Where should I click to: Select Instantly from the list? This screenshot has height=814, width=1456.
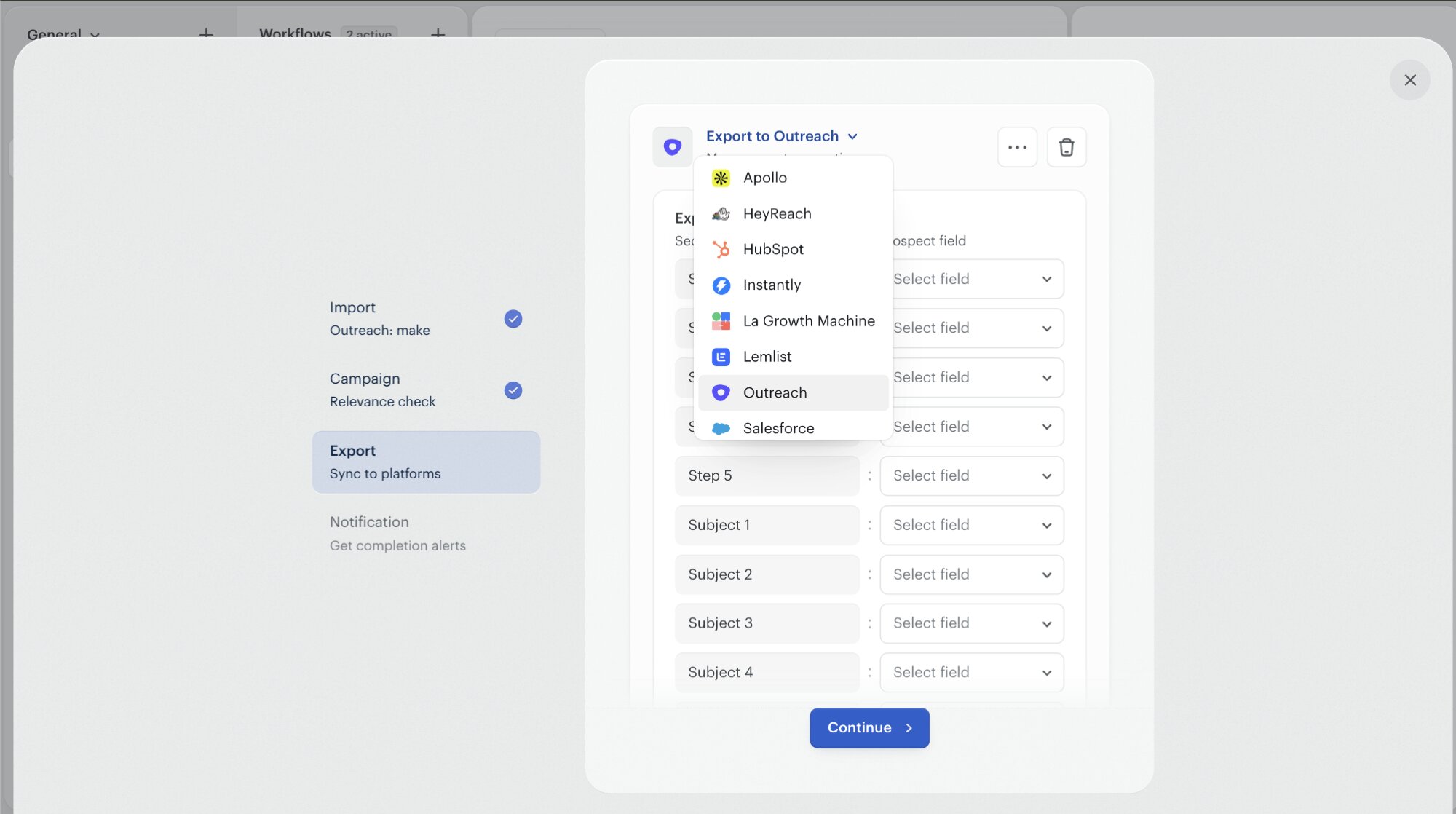click(x=793, y=285)
